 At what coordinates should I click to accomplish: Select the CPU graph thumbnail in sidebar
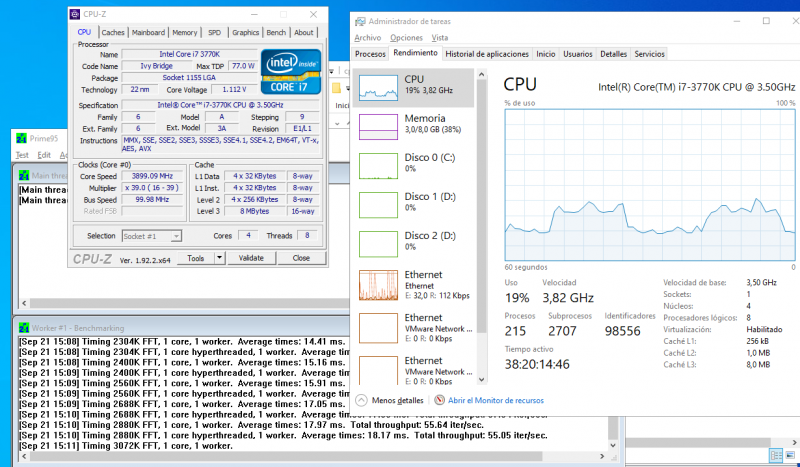point(378,88)
